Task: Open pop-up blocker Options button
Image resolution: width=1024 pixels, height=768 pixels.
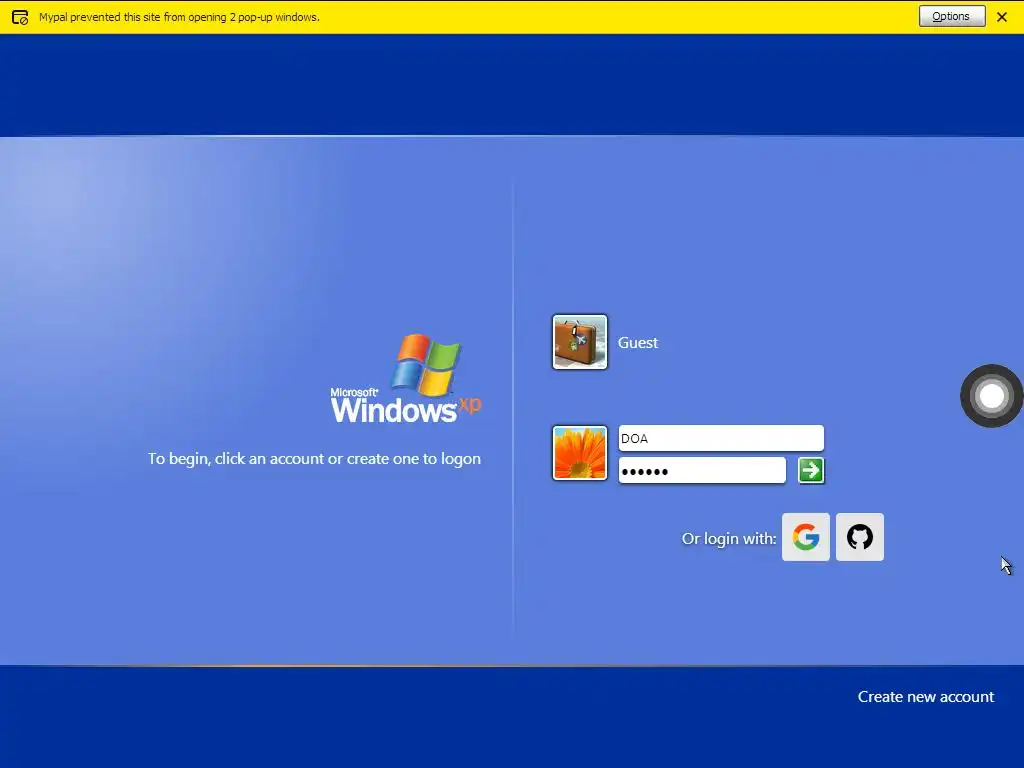Action: pos(952,16)
